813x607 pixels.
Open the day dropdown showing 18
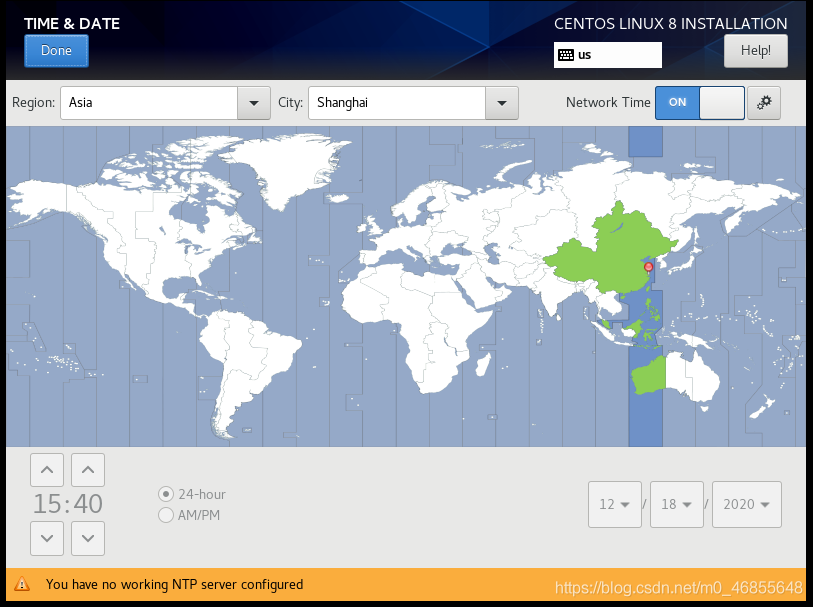(677, 504)
